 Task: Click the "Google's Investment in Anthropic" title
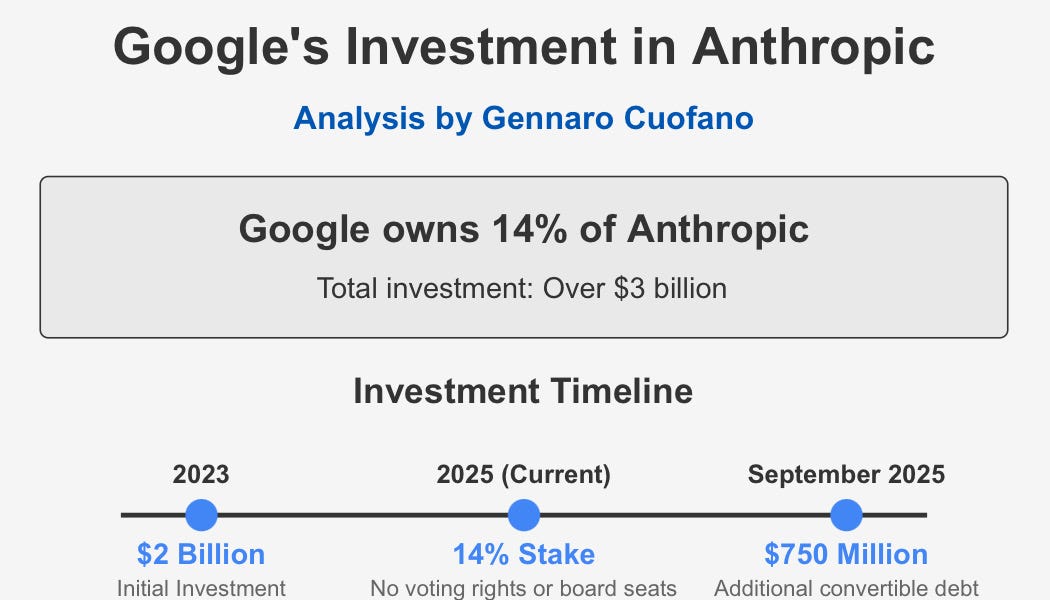524,46
